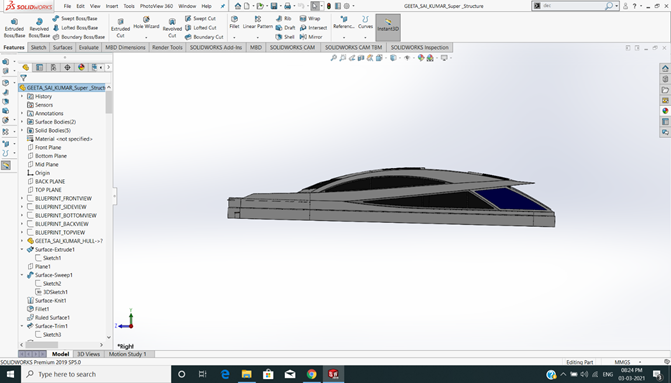Apply the Fillet tool
Image resolution: width=671 pixels, height=383 pixels.
(x=234, y=23)
